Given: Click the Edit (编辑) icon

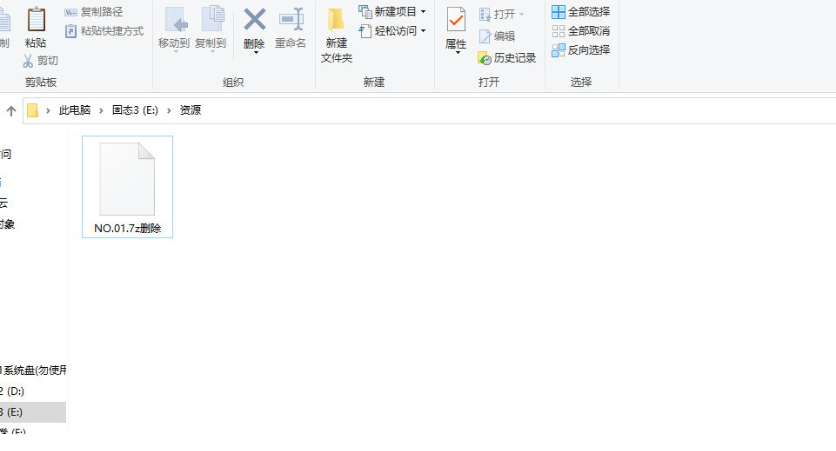Looking at the screenshot, I should pos(485,36).
